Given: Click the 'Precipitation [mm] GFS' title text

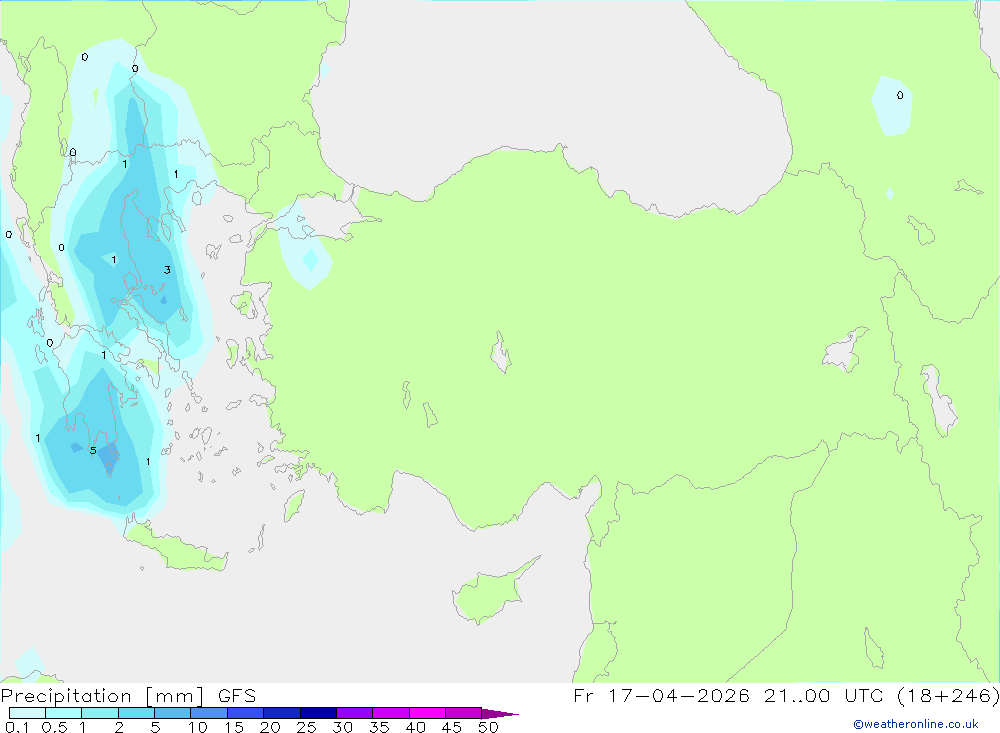Looking at the screenshot, I should [128, 696].
